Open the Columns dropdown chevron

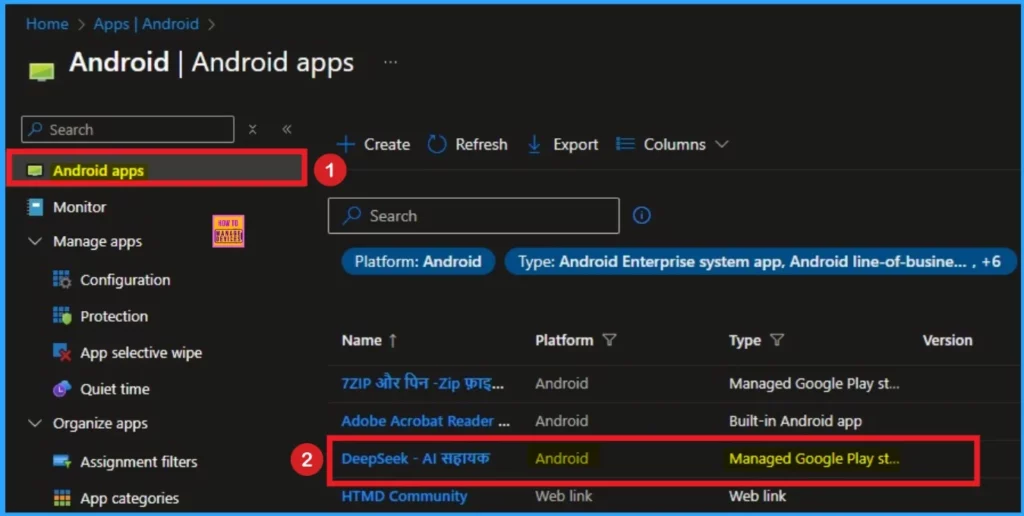(x=722, y=144)
